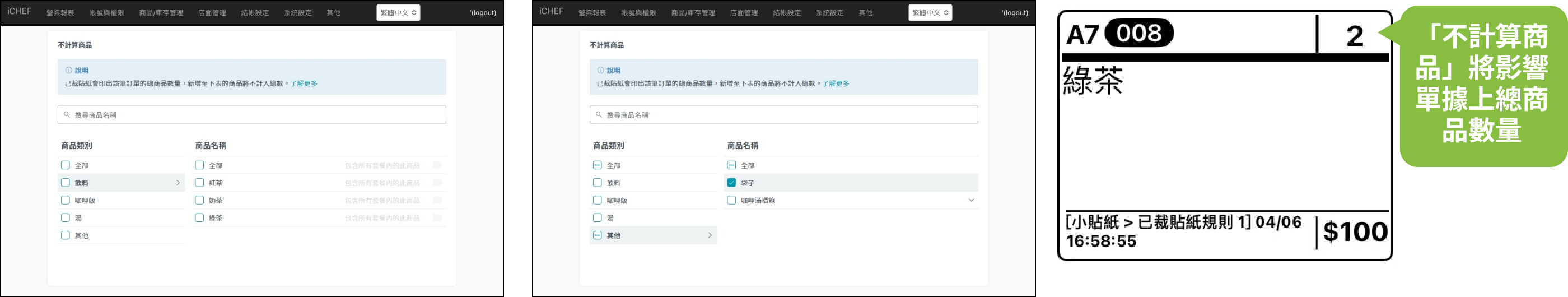
Task: Uncheck the checked 袋子 product checkbox
Action: pos(731,183)
